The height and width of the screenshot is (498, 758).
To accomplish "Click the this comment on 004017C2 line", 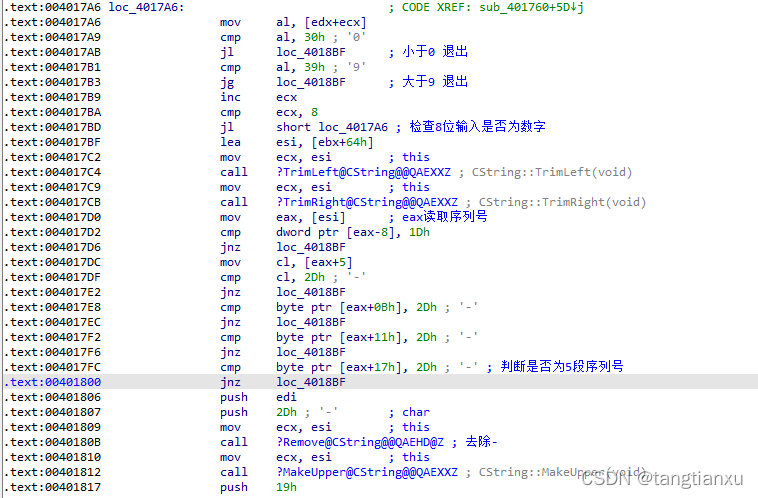I will click(416, 157).
